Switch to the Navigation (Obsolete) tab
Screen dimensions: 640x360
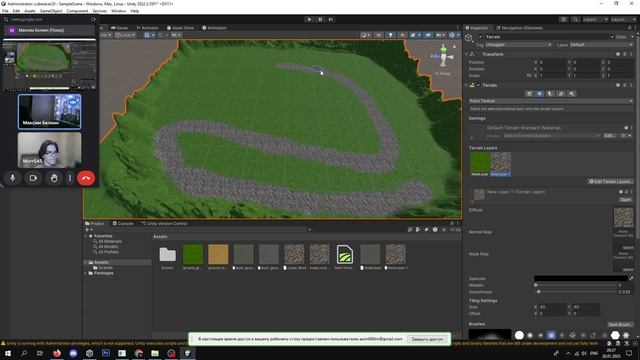519,28
